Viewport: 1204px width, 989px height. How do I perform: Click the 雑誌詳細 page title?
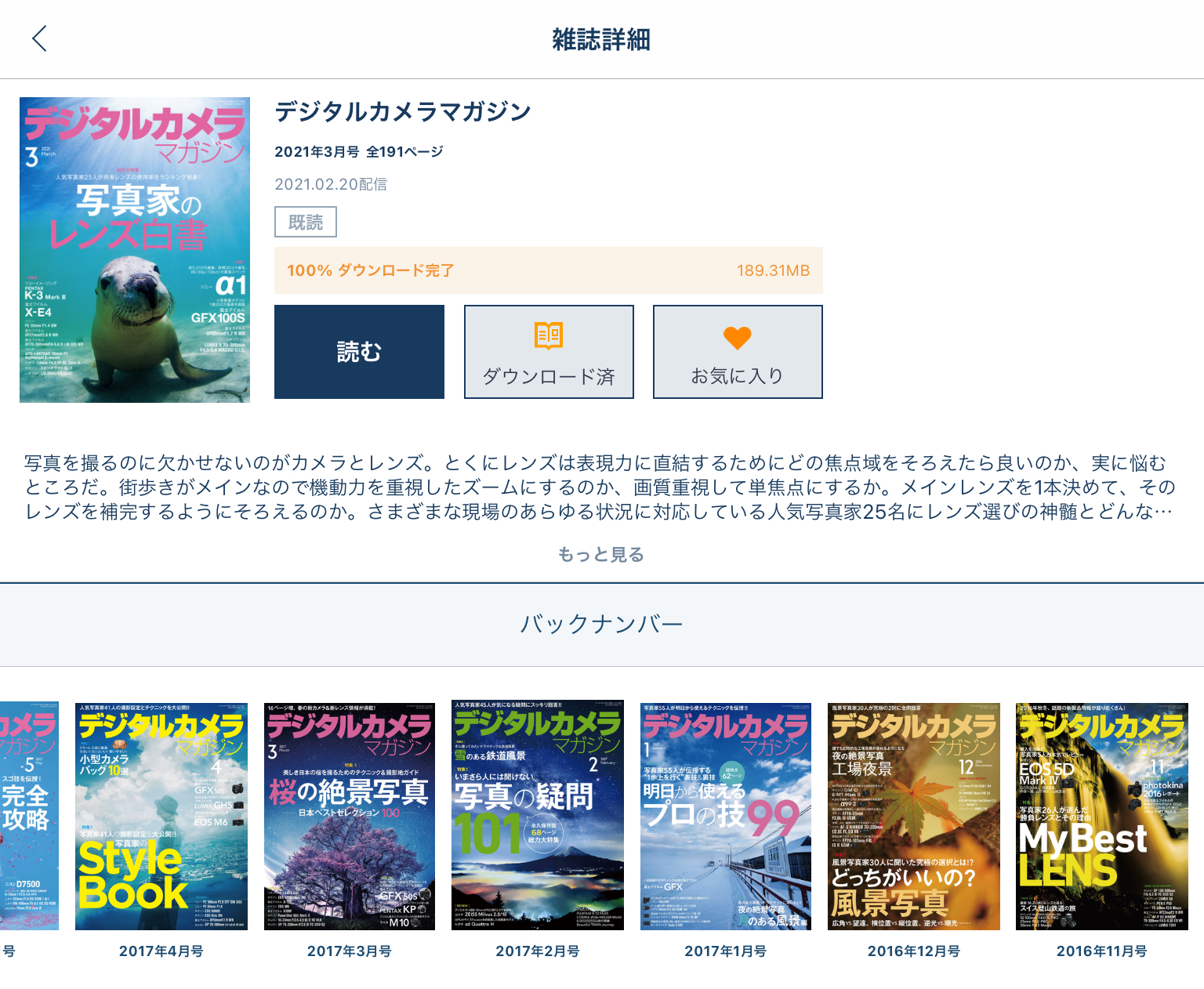[601, 39]
